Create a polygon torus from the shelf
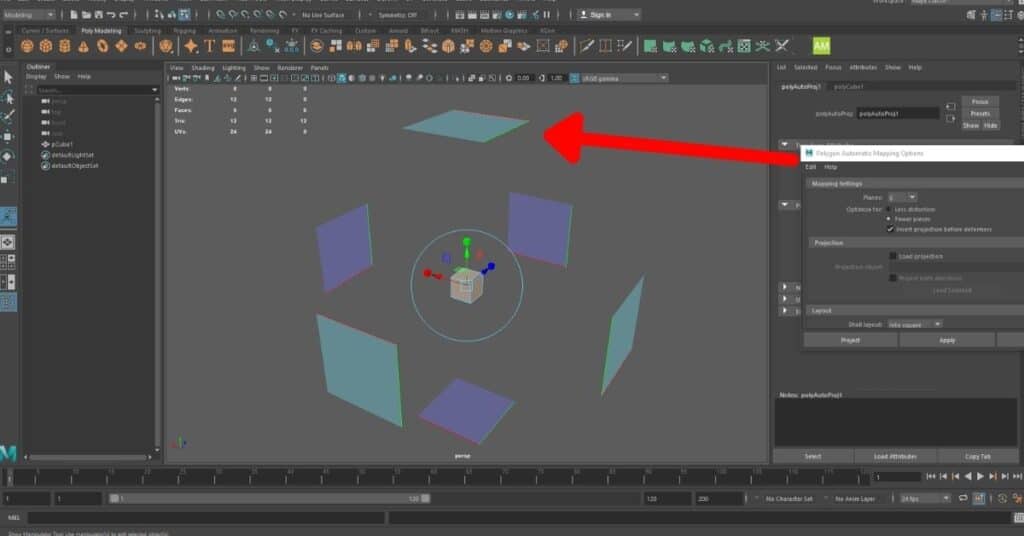Image resolution: width=1024 pixels, height=536 pixels. [x=103, y=46]
